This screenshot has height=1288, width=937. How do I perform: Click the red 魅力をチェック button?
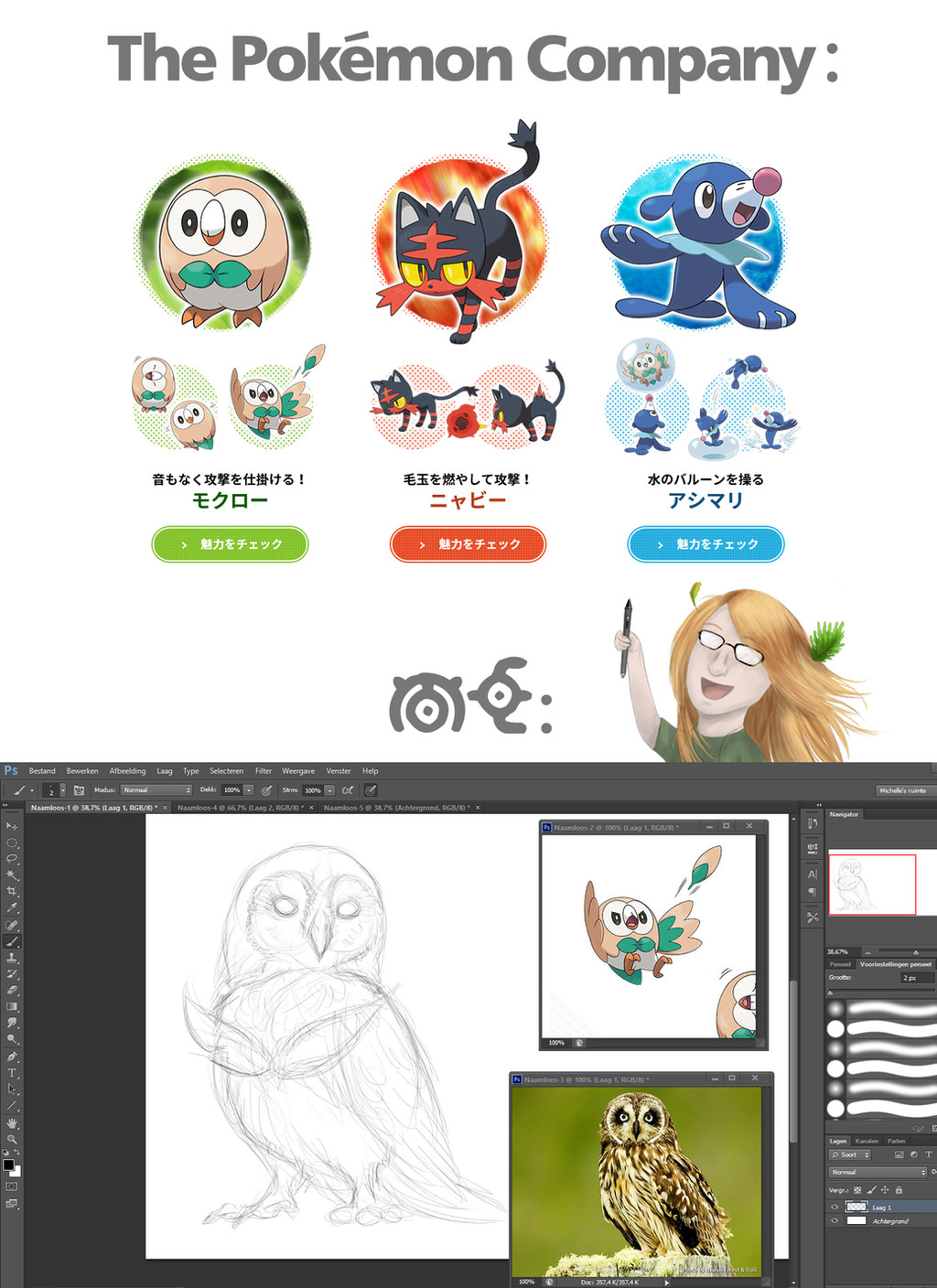[x=468, y=544]
